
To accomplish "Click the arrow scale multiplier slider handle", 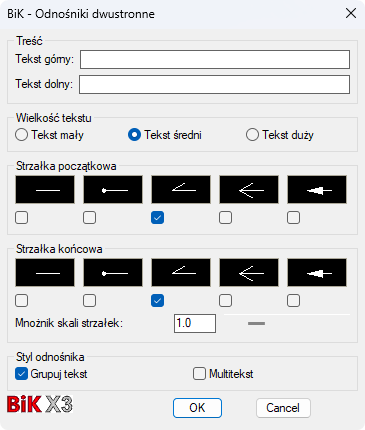I will (256, 323).
